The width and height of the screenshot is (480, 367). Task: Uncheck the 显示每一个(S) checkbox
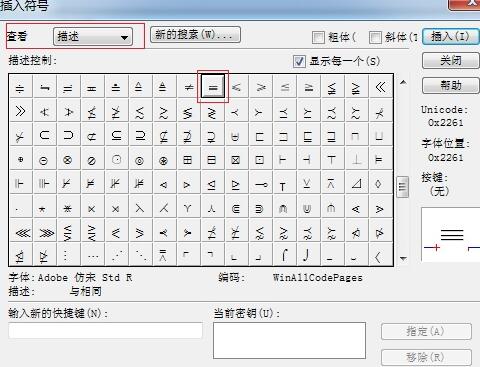tap(299, 61)
